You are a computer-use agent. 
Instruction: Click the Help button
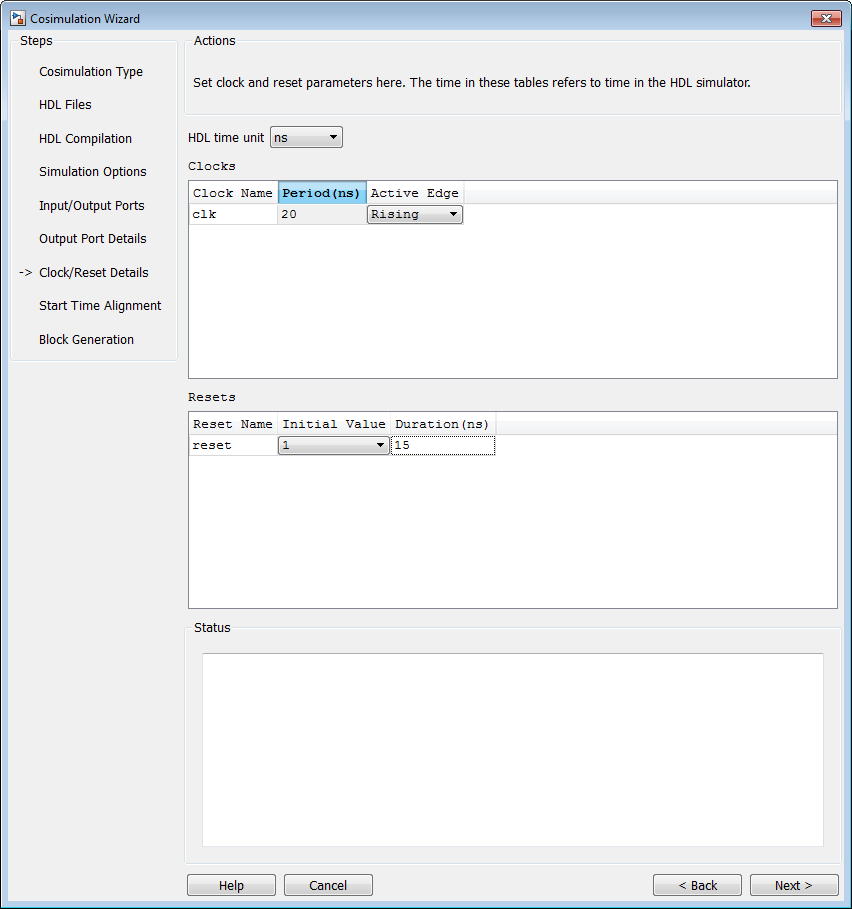click(x=231, y=885)
